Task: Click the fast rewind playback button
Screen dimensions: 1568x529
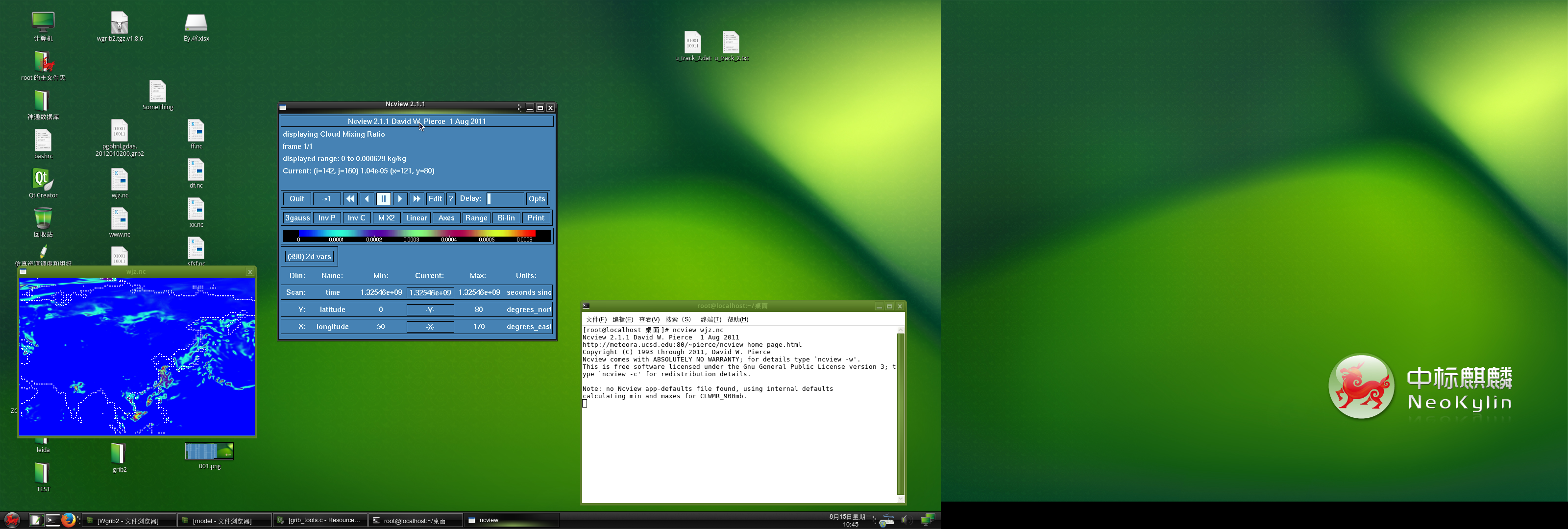Action: tap(350, 198)
